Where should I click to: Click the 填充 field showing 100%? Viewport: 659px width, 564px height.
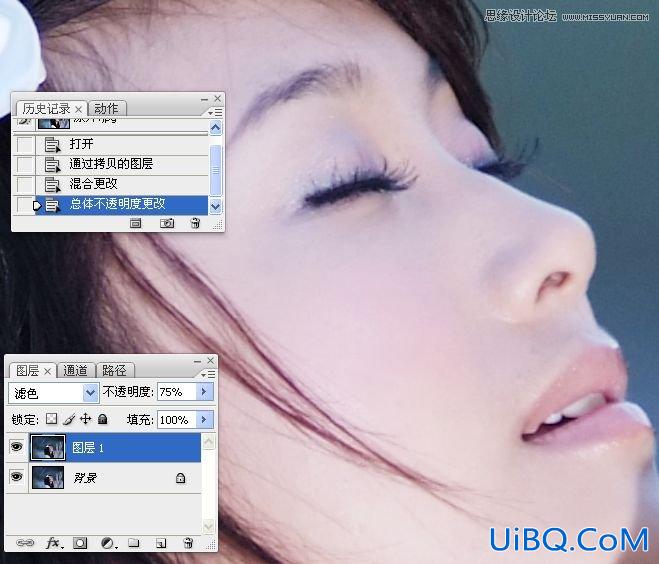click(177, 420)
